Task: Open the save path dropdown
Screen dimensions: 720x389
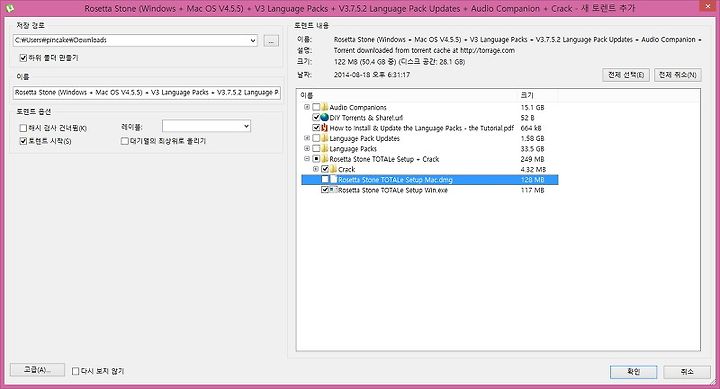Action: click(x=253, y=40)
